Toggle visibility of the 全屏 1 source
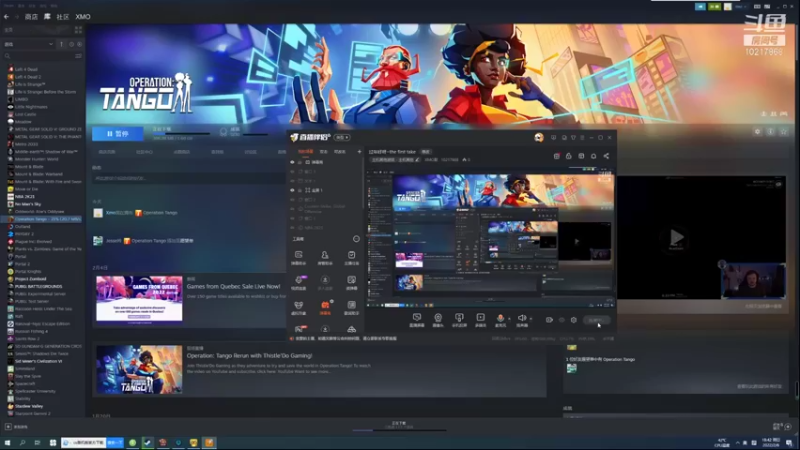 [292, 190]
